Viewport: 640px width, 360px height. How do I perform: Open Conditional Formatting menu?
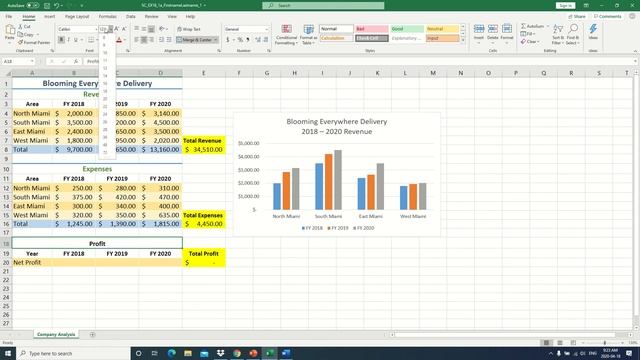tap(287, 34)
